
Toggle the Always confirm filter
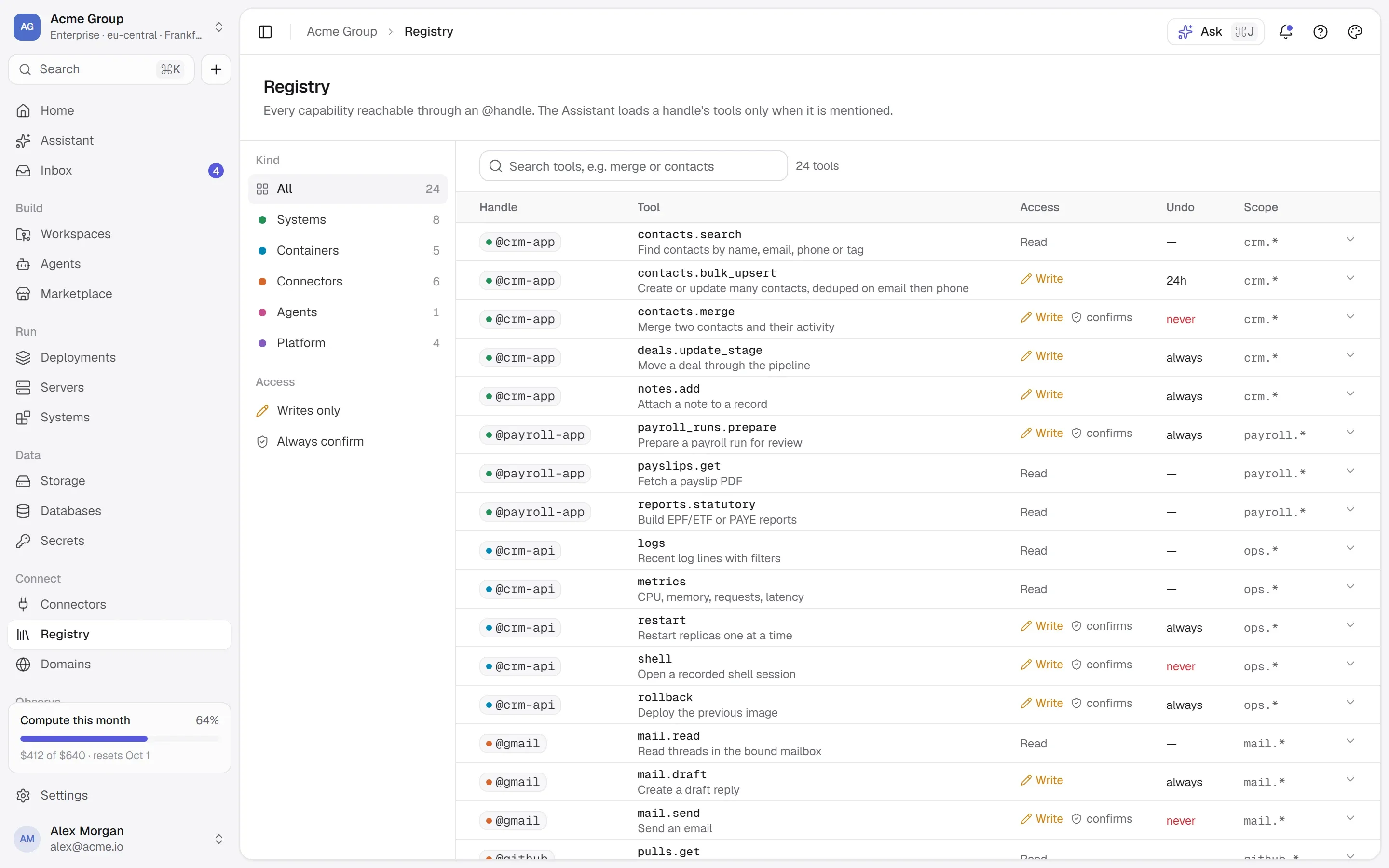pos(347,441)
